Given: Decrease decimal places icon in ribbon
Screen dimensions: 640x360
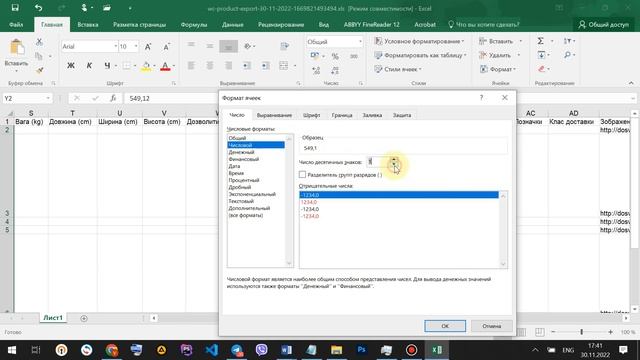Looking at the screenshot, I should point(335,70).
